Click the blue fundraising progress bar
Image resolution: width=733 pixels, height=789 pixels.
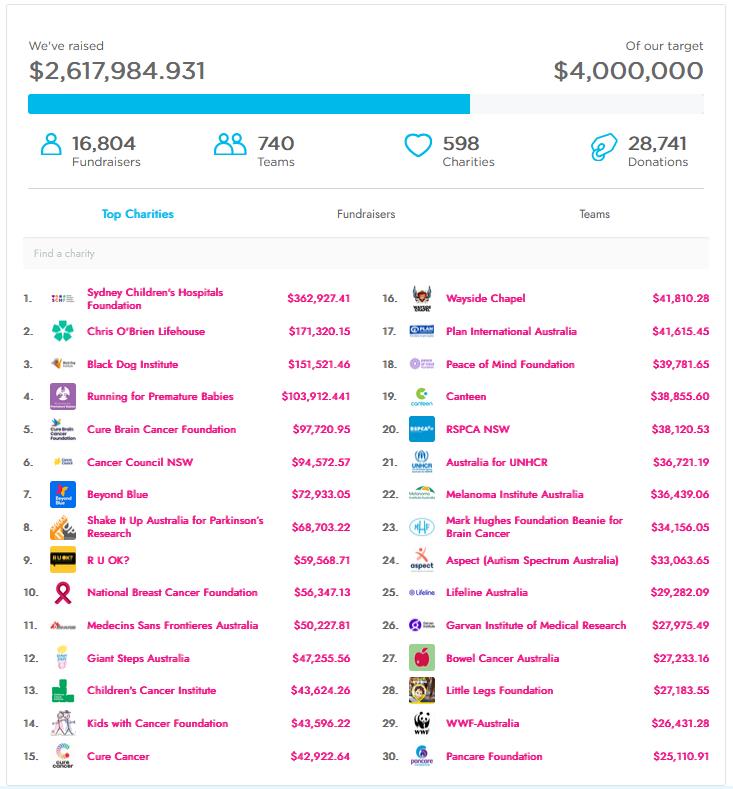point(249,104)
